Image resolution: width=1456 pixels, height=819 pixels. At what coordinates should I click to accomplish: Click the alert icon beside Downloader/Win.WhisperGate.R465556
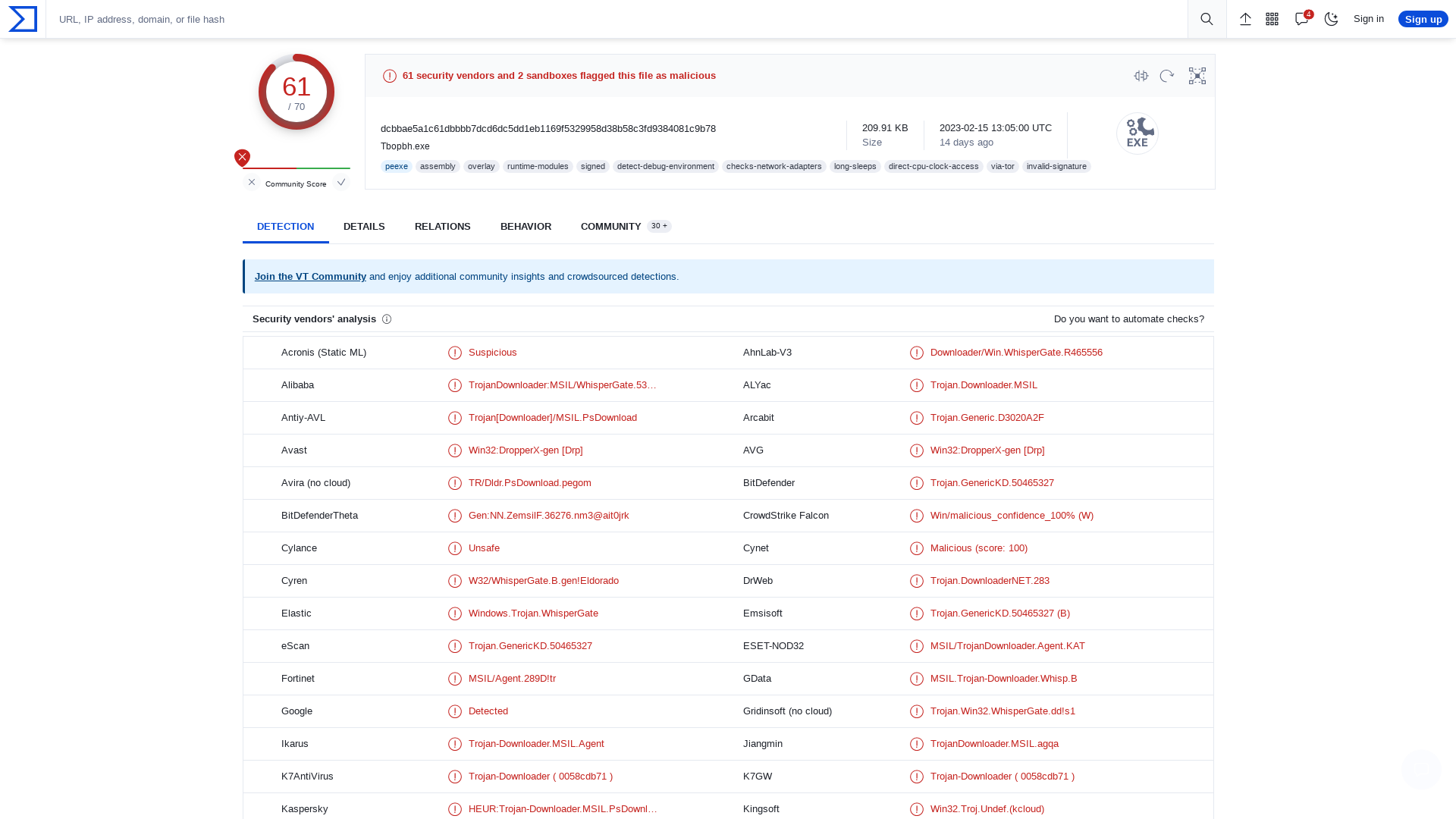pos(917,353)
